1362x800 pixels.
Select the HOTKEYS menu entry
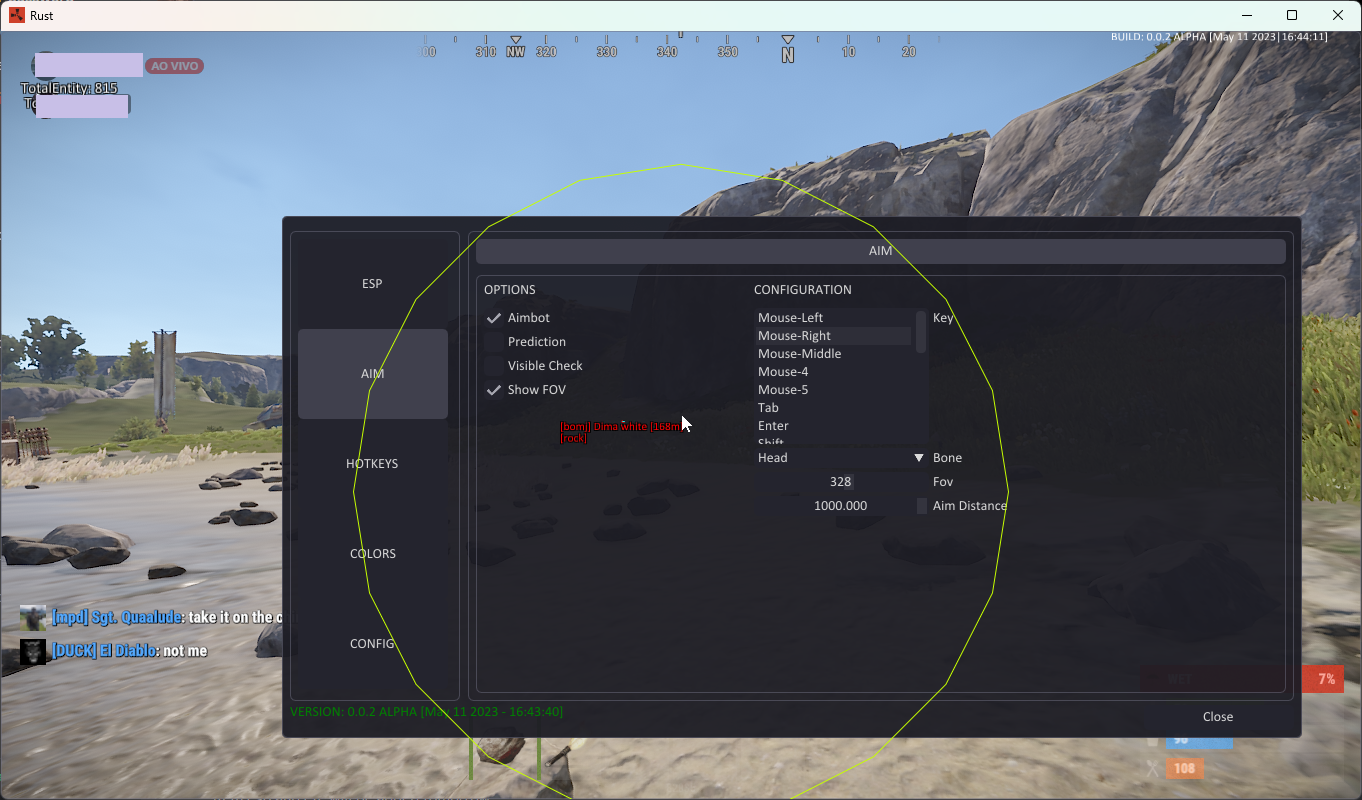click(x=372, y=463)
